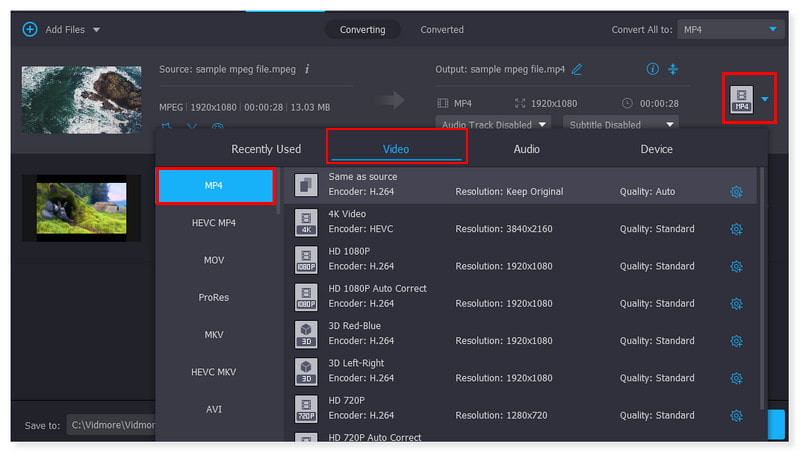The width and height of the screenshot is (800, 453).
Task: Click the output info circle icon
Action: 653,69
